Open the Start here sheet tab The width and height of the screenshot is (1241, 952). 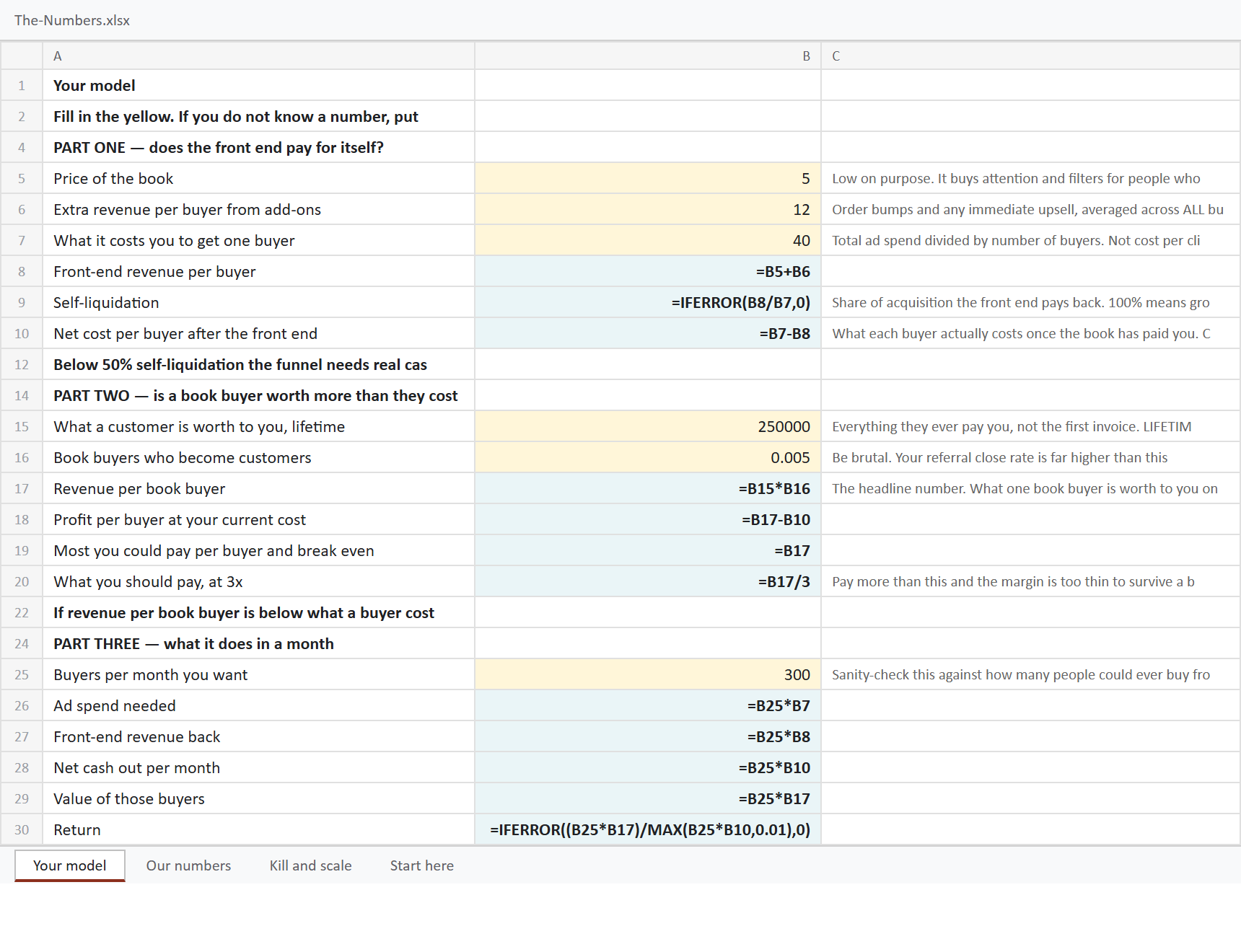coord(422,865)
